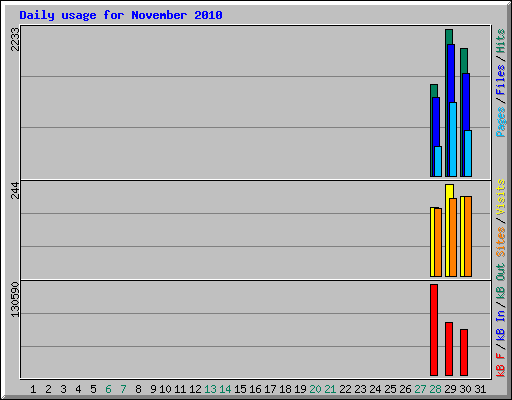Click the 'Pages' legend label
The width and height of the screenshot is (512, 400).
coord(501,122)
